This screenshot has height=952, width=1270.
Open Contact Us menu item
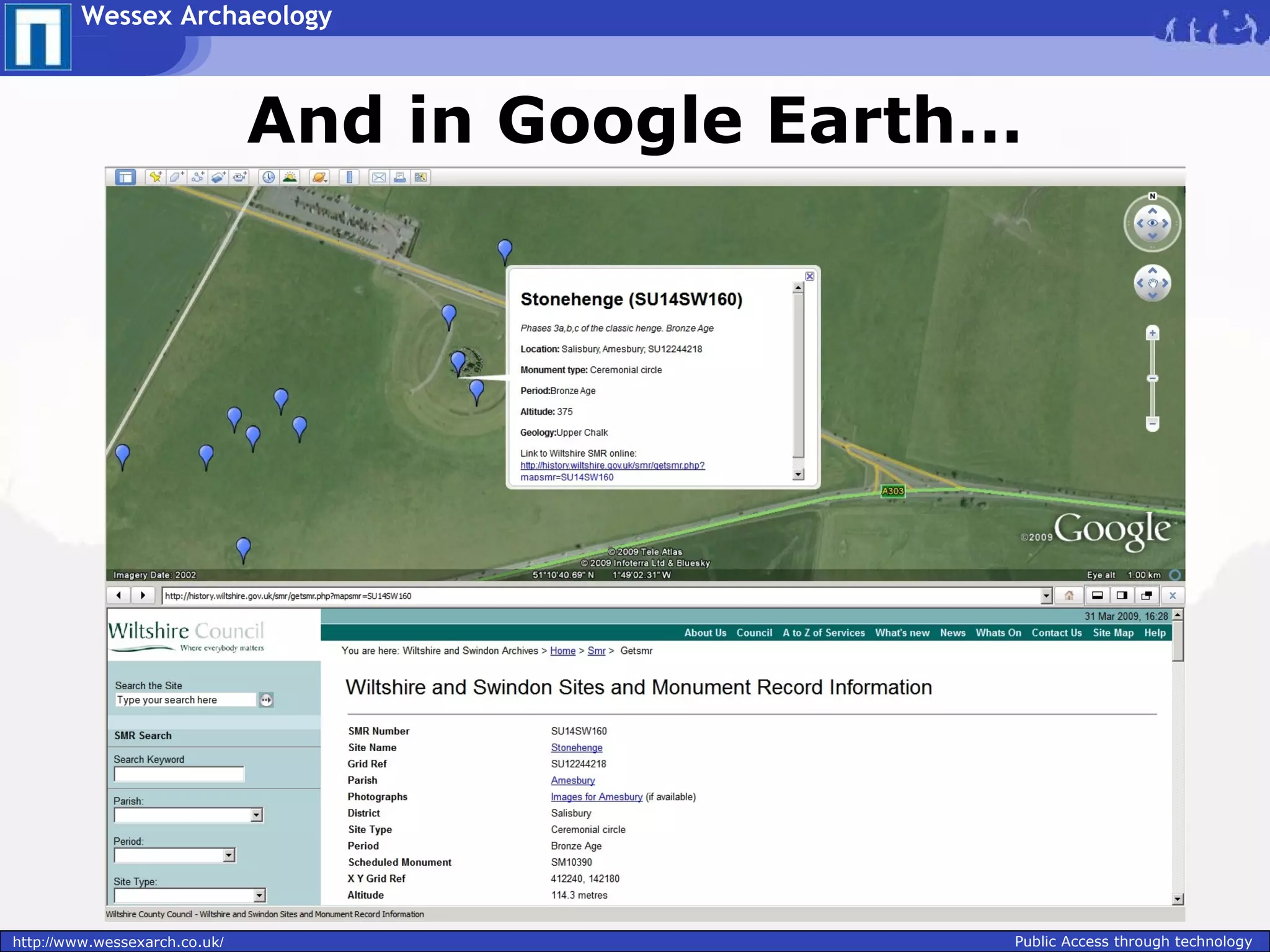tap(1057, 633)
